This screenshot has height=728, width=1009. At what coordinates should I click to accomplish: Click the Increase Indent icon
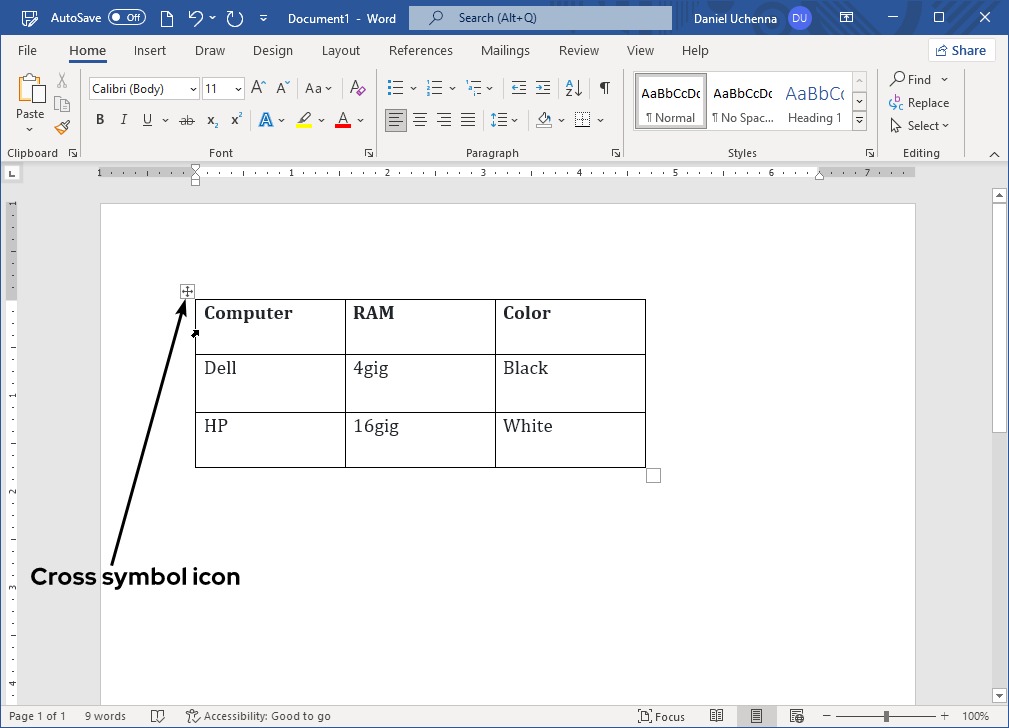543,88
